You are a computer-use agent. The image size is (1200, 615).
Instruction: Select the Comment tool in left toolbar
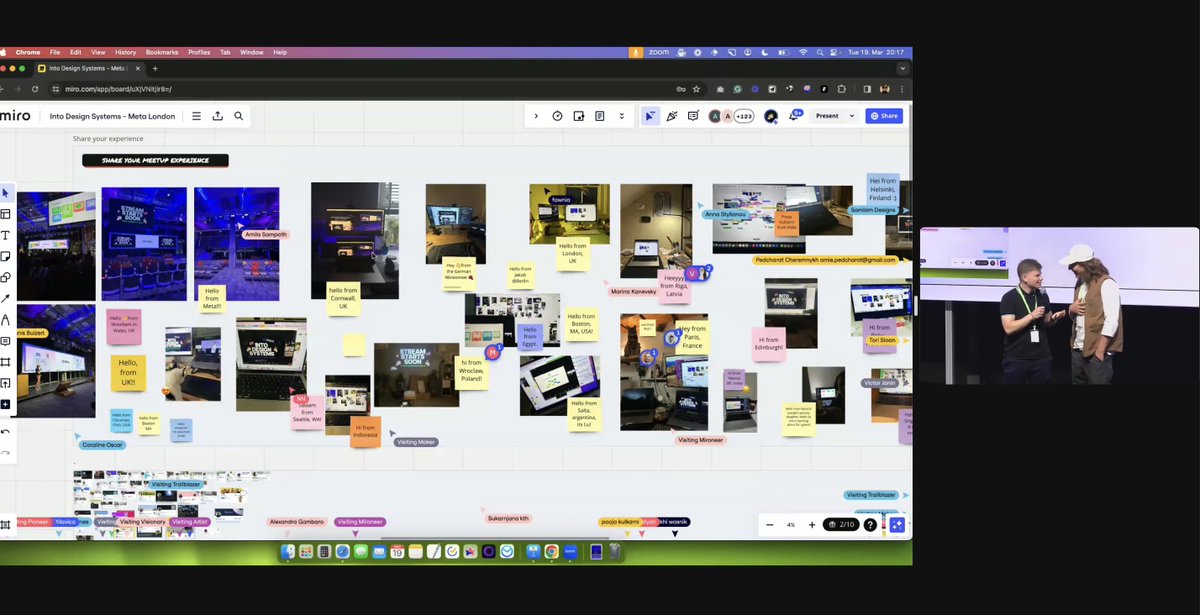(5, 341)
